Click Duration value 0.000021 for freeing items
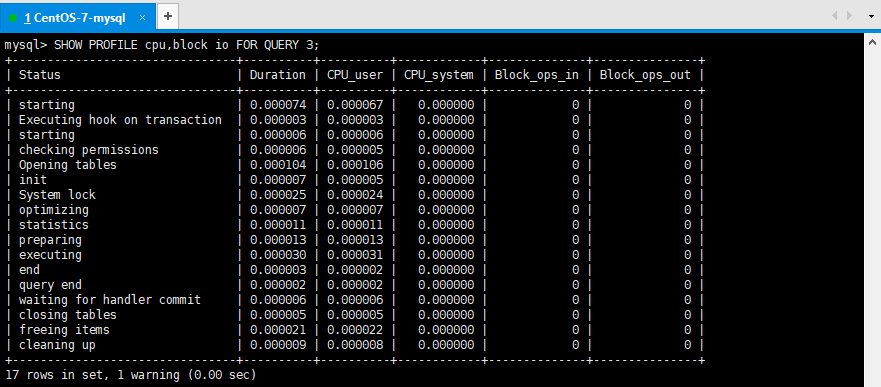 point(278,330)
